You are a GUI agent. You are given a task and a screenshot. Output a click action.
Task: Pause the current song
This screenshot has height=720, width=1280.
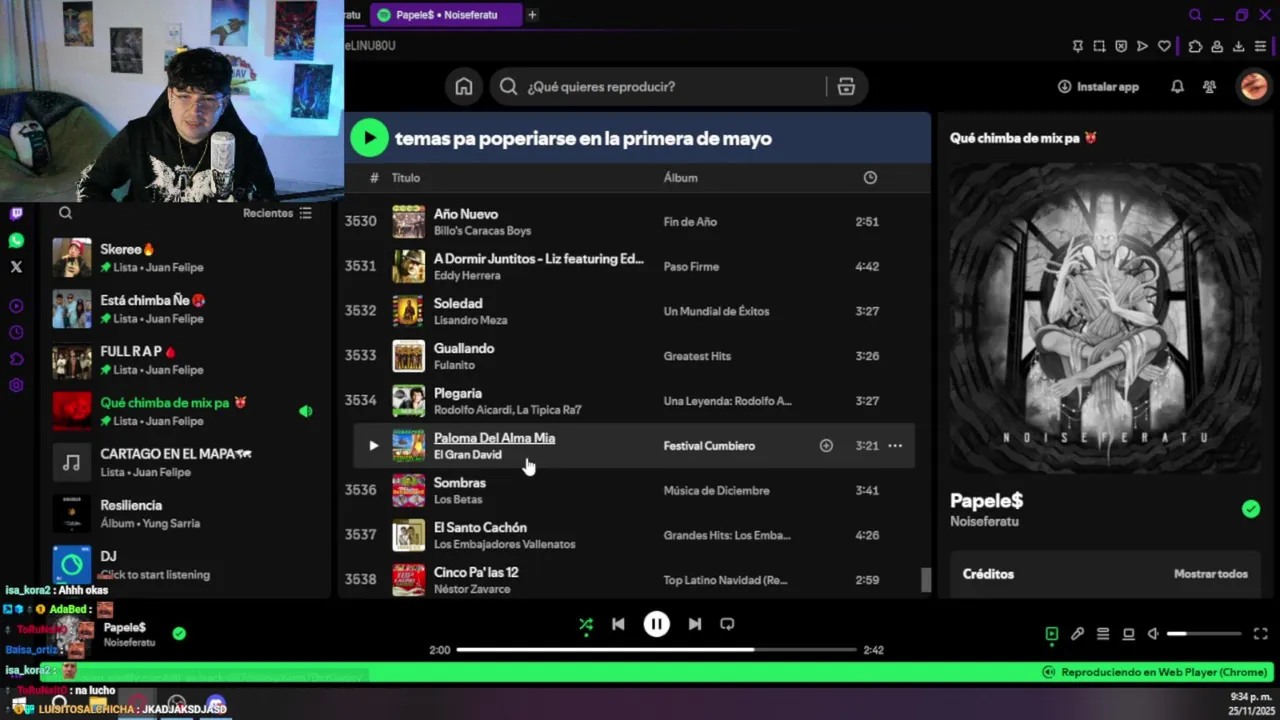point(656,624)
